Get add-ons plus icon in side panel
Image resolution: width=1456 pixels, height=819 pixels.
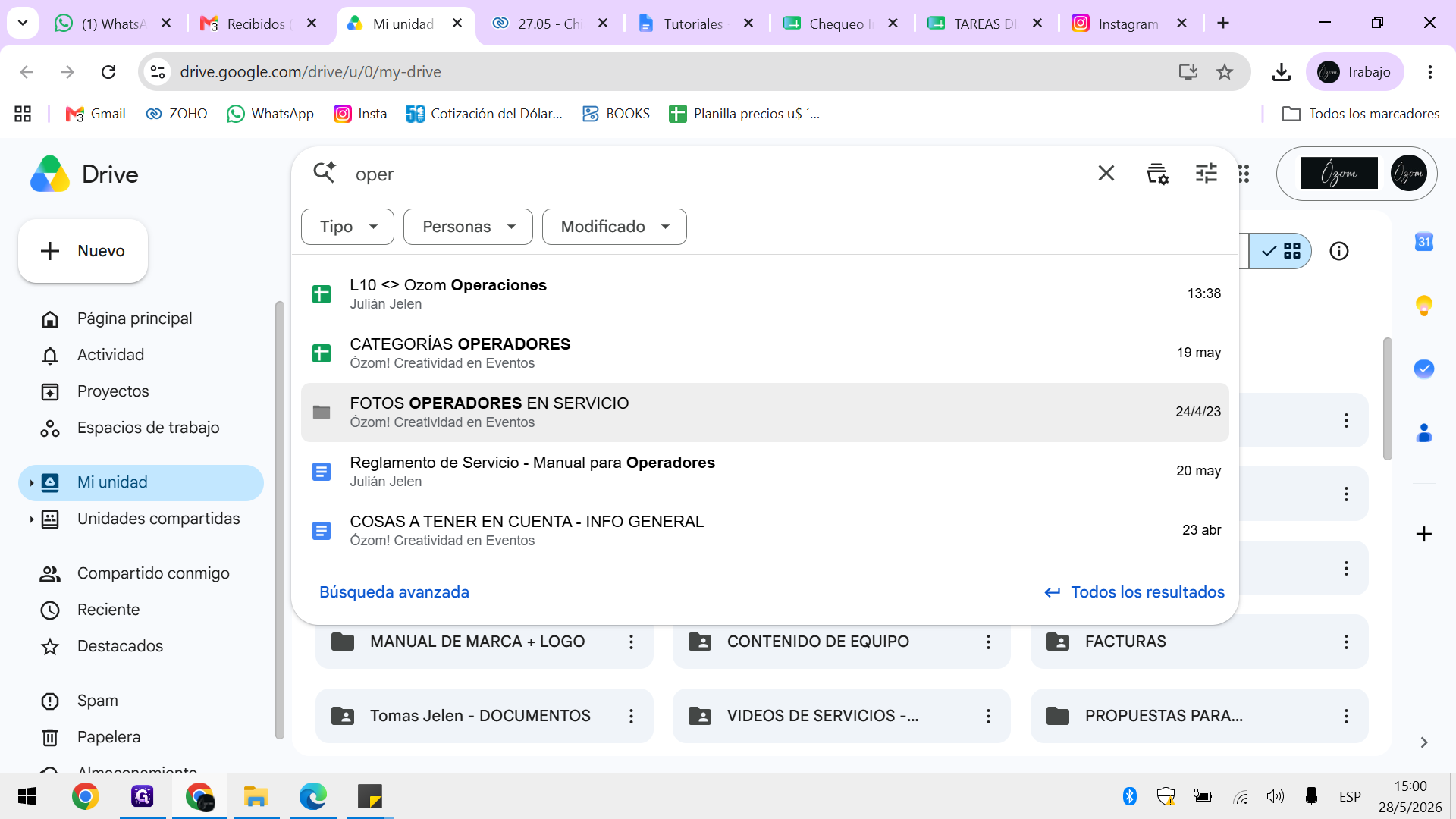pos(1424,534)
